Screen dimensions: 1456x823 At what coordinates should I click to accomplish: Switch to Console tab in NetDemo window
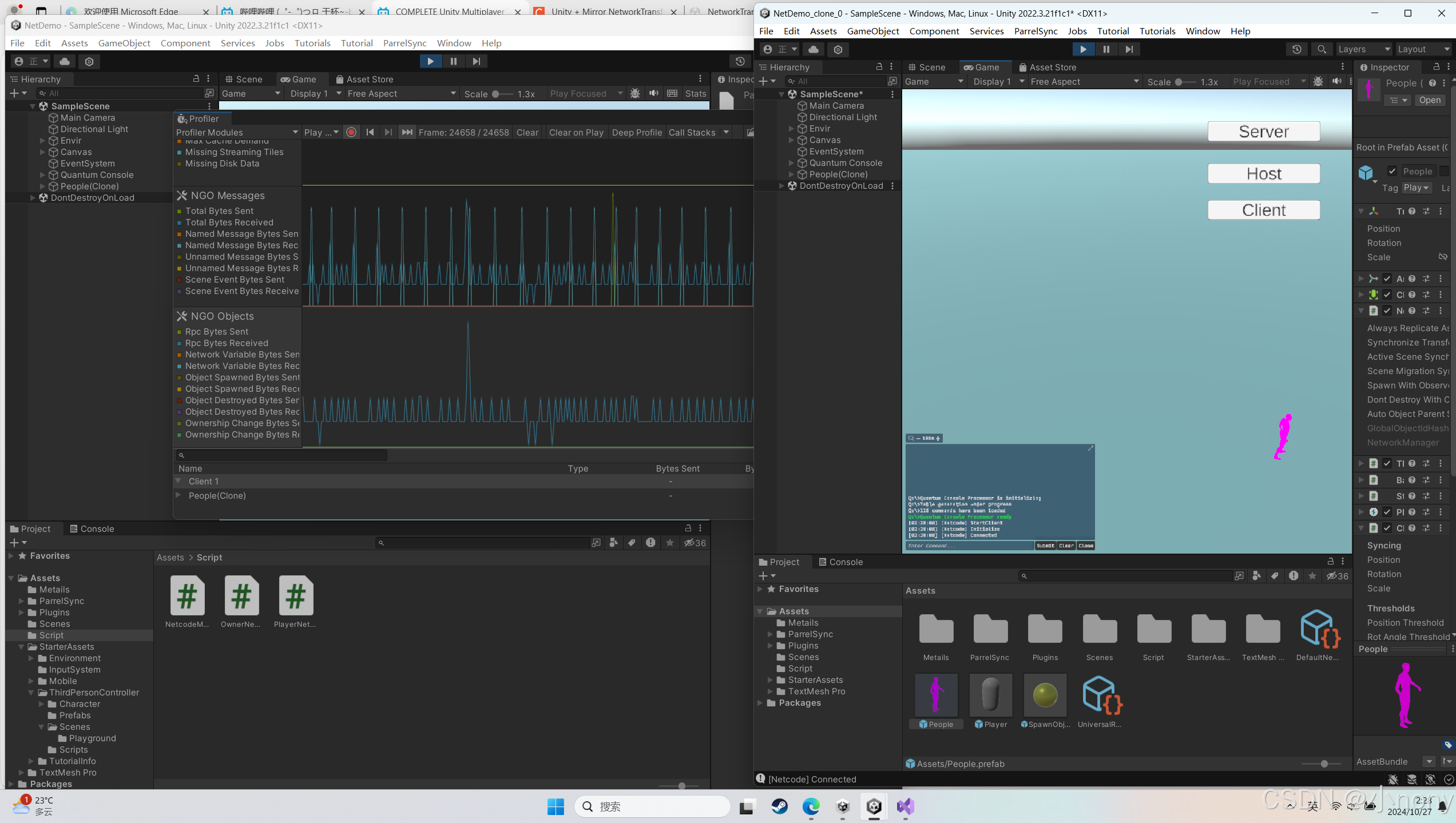(92, 528)
